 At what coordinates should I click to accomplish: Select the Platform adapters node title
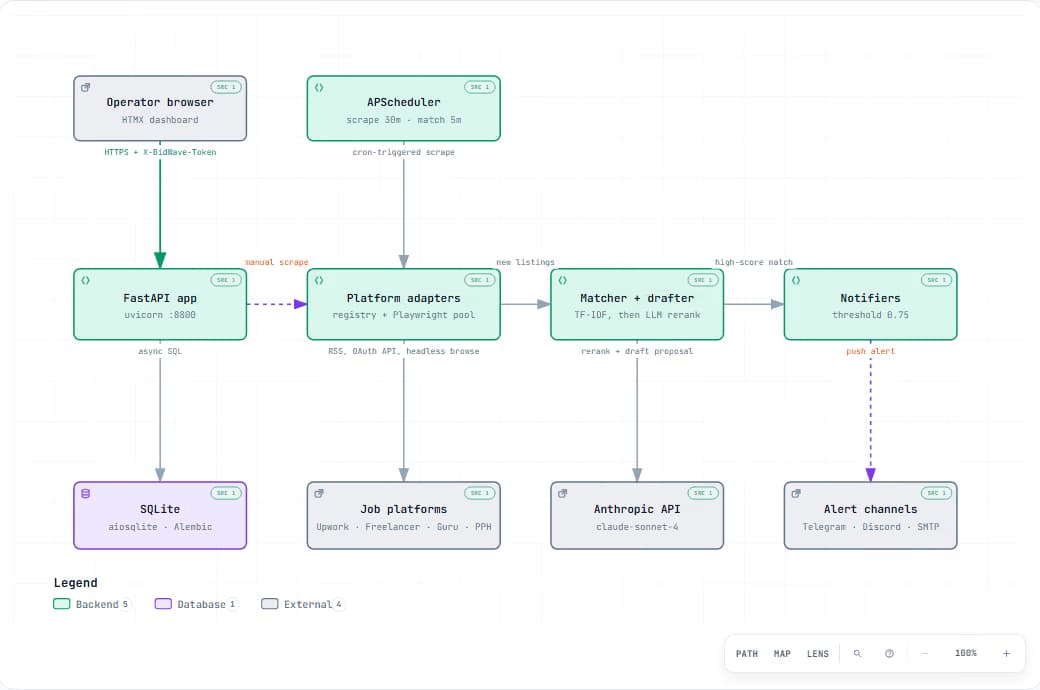point(403,299)
